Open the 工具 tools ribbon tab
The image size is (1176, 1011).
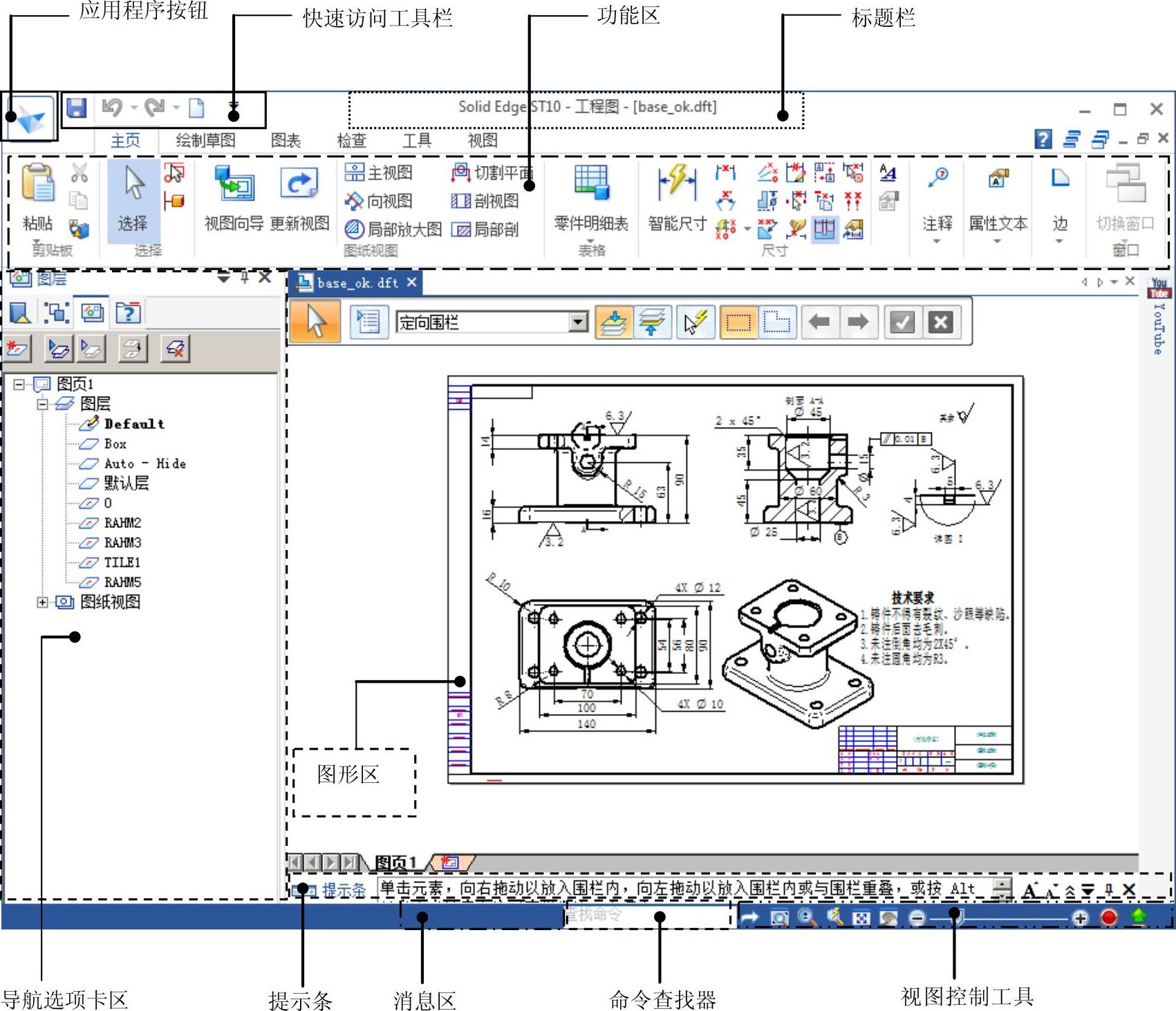[417, 140]
